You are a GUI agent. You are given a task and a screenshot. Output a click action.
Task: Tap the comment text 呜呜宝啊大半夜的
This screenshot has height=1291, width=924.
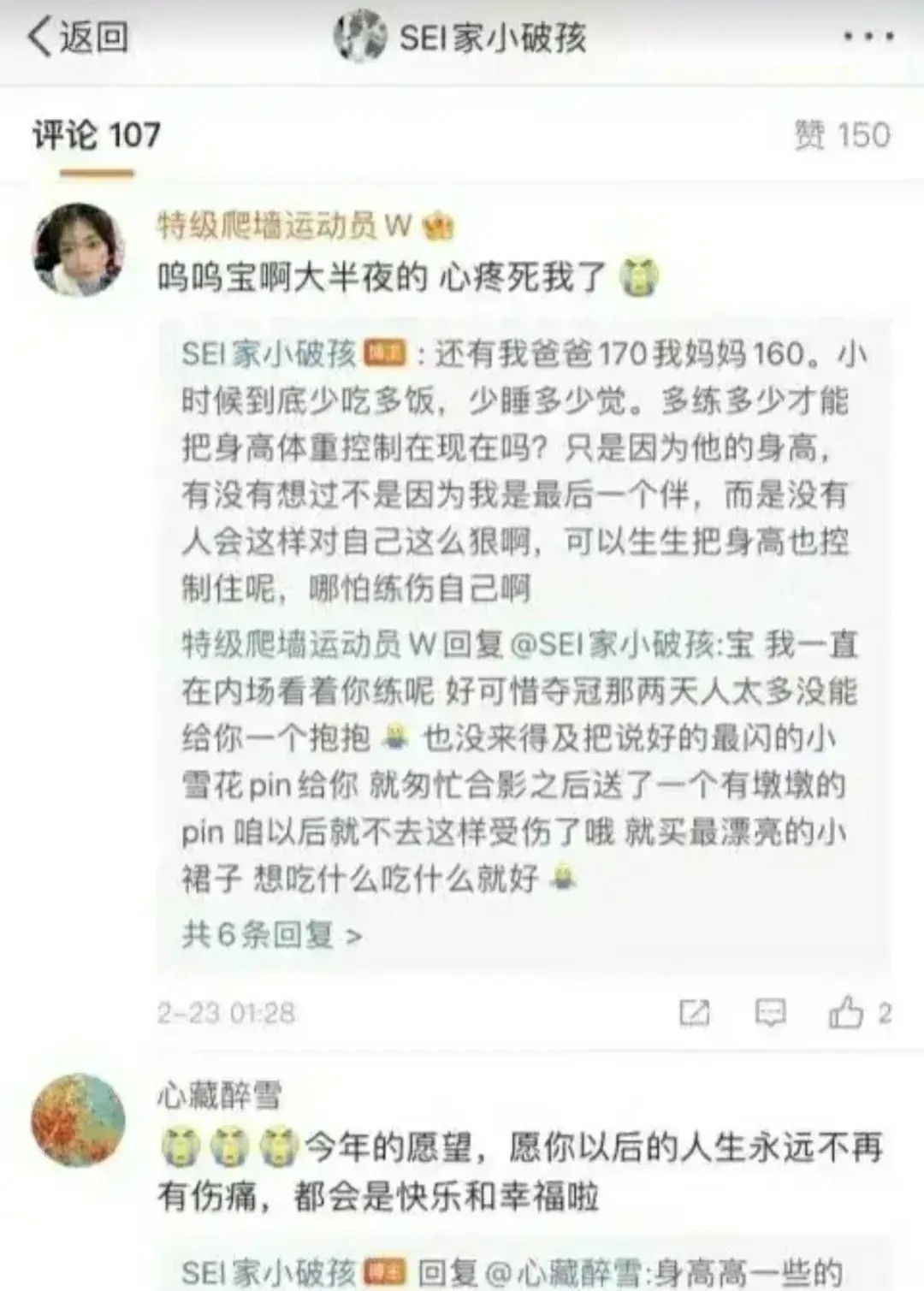point(293,278)
